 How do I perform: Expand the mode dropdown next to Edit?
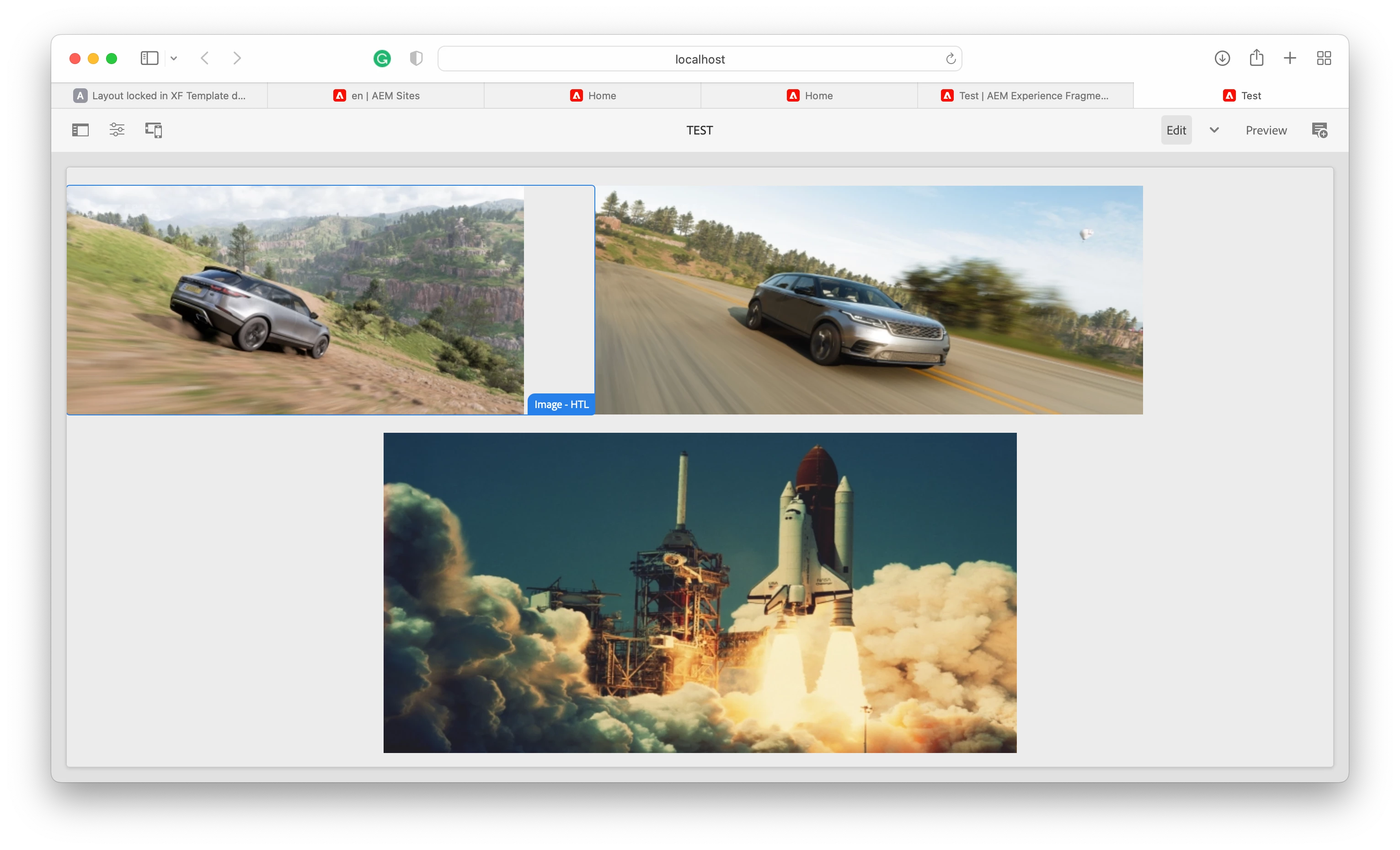(1214, 130)
